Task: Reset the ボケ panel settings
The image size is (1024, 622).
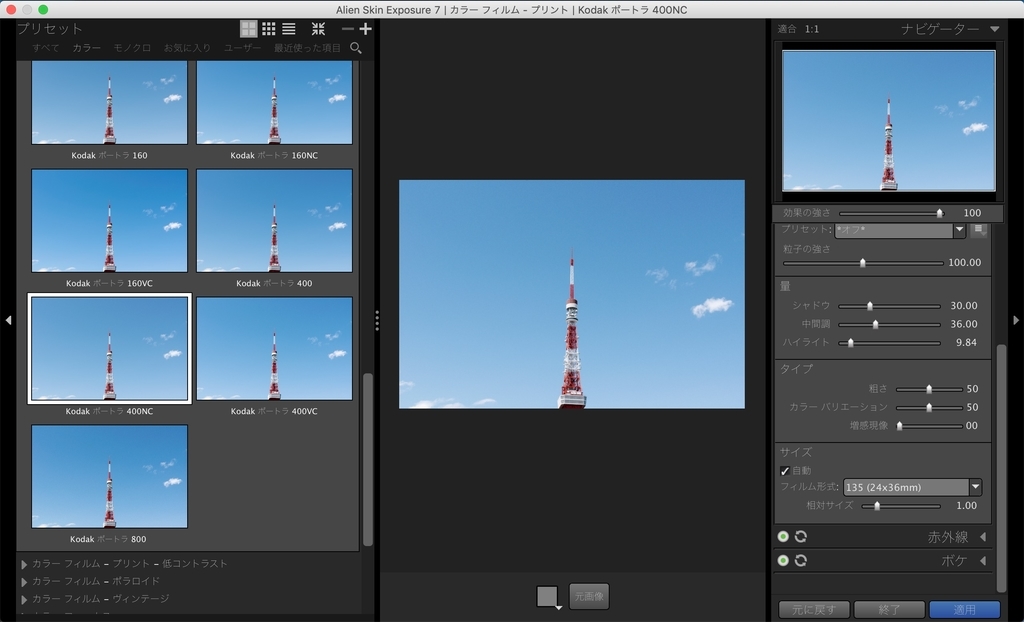Action: [801, 561]
